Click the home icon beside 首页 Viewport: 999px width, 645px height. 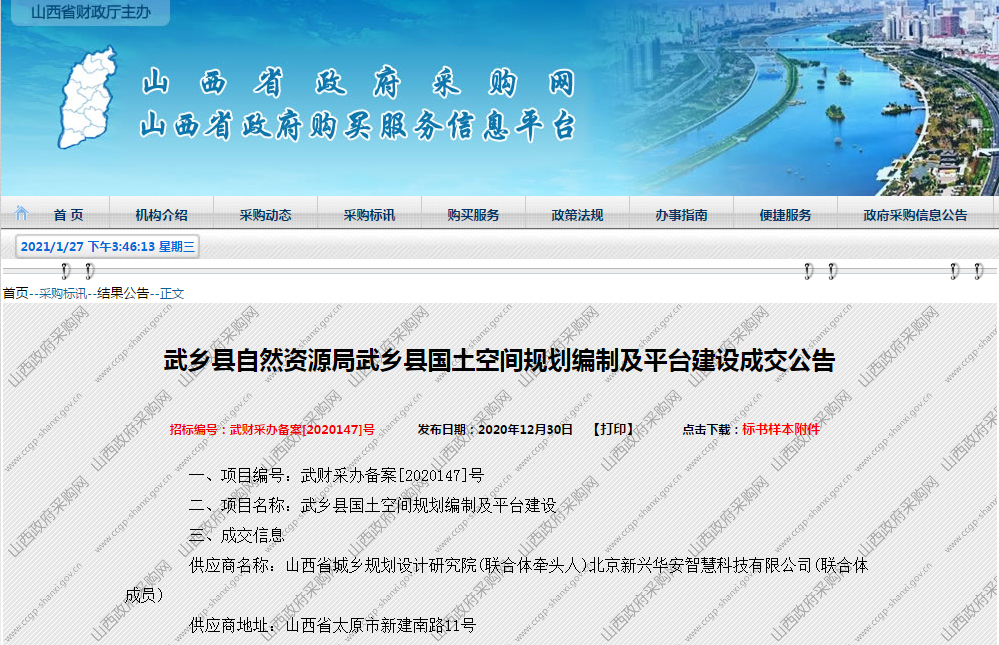tap(21, 214)
